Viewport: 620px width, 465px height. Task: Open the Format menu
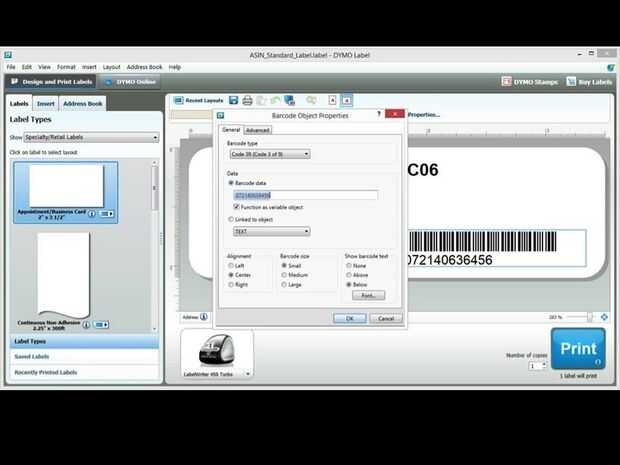click(66, 67)
